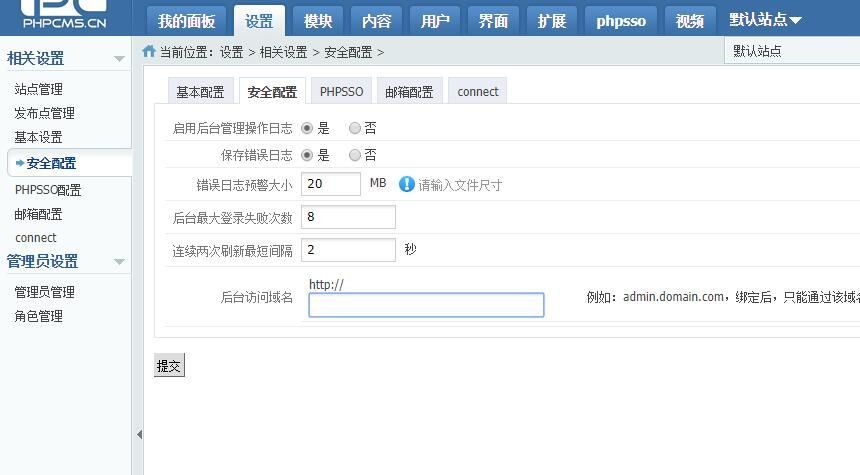The height and width of the screenshot is (475, 860).
Task: Open the 模块 top menu
Action: pyautogui.click(x=318, y=21)
